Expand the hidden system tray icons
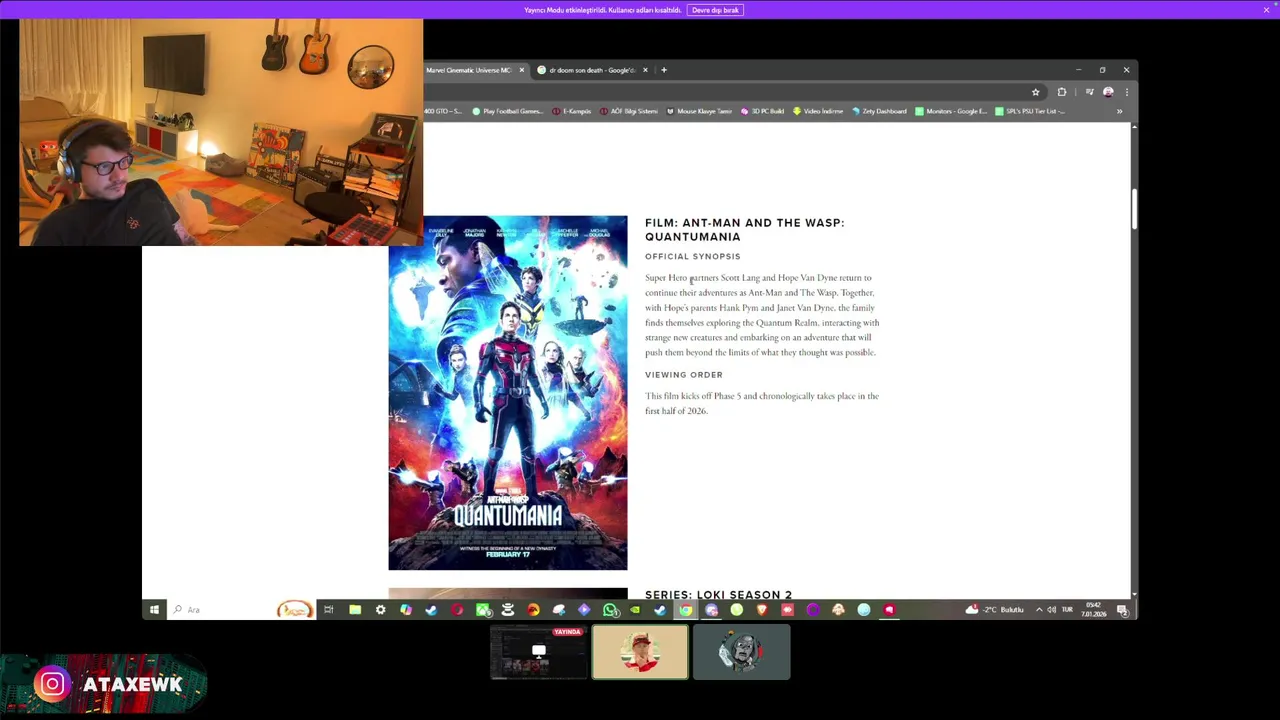The width and height of the screenshot is (1280, 720). point(1038,609)
